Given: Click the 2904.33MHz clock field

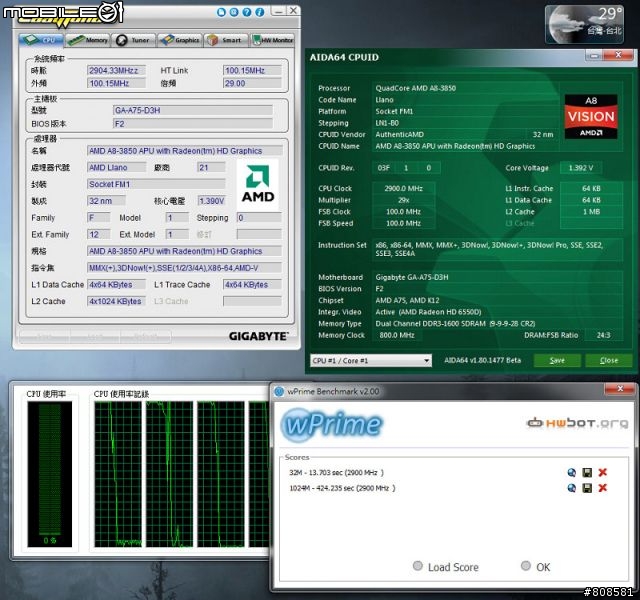Looking at the screenshot, I should click(116, 71).
